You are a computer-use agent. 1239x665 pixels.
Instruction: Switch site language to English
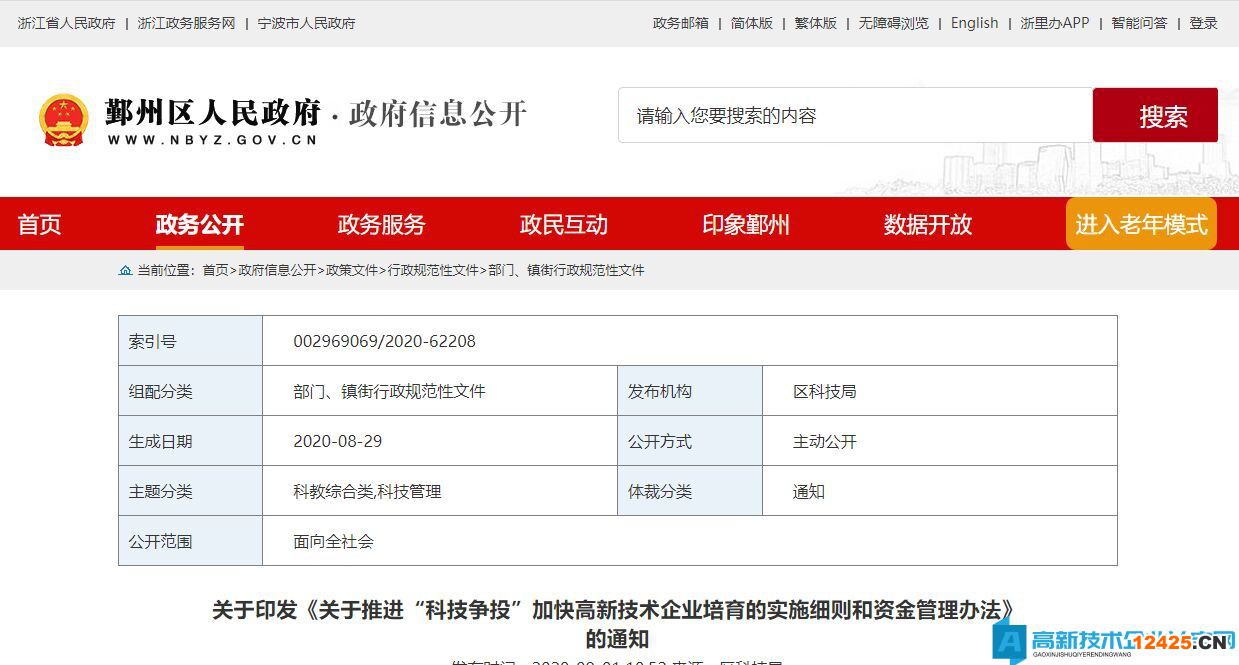[x=975, y=23]
